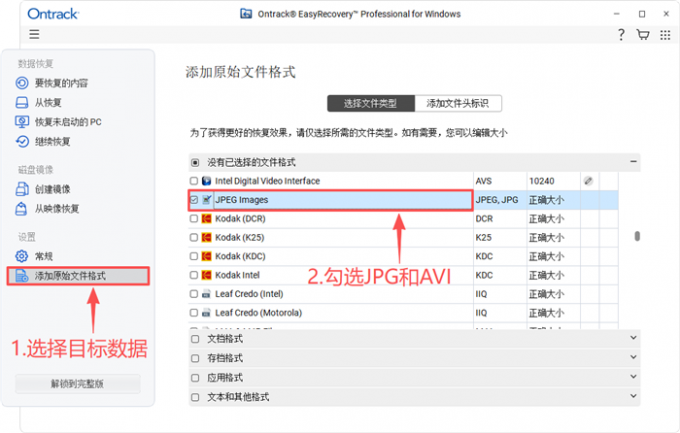Click the Leaf Credo (Intel) icon
This screenshot has width=680, height=433.
(x=207, y=294)
